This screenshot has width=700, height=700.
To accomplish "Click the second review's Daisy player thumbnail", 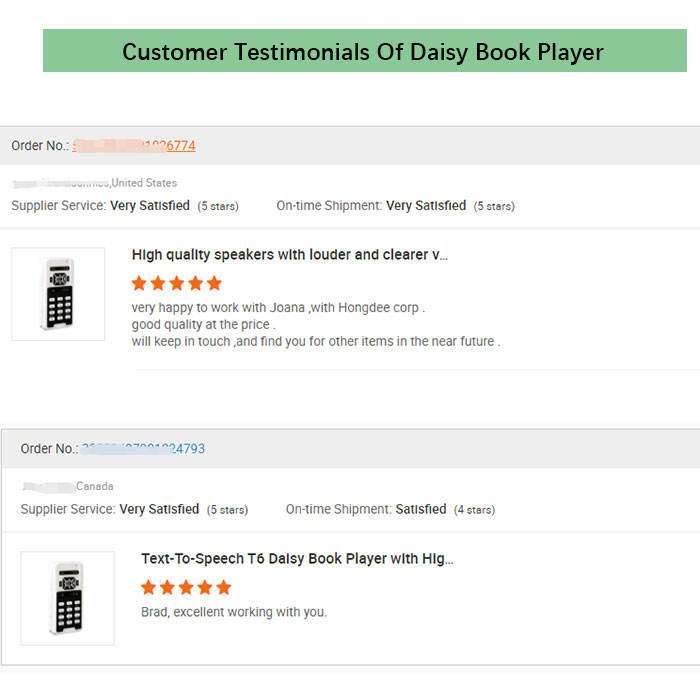I will [x=67, y=598].
